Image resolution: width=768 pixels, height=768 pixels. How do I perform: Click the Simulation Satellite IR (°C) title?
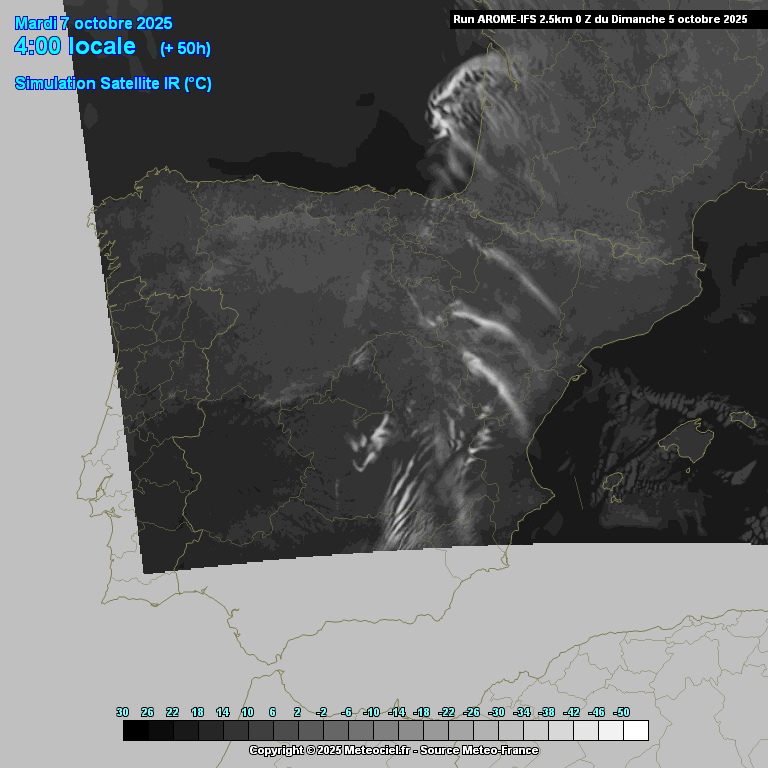coord(113,83)
